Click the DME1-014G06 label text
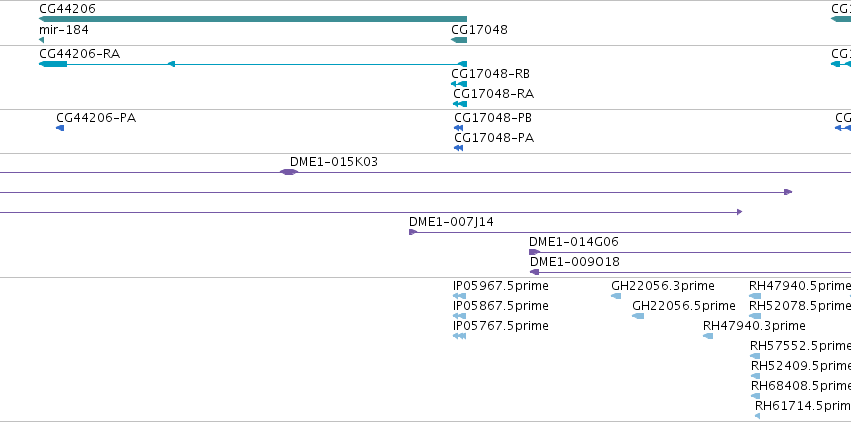The image size is (851, 422). click(x=574, y=242)
